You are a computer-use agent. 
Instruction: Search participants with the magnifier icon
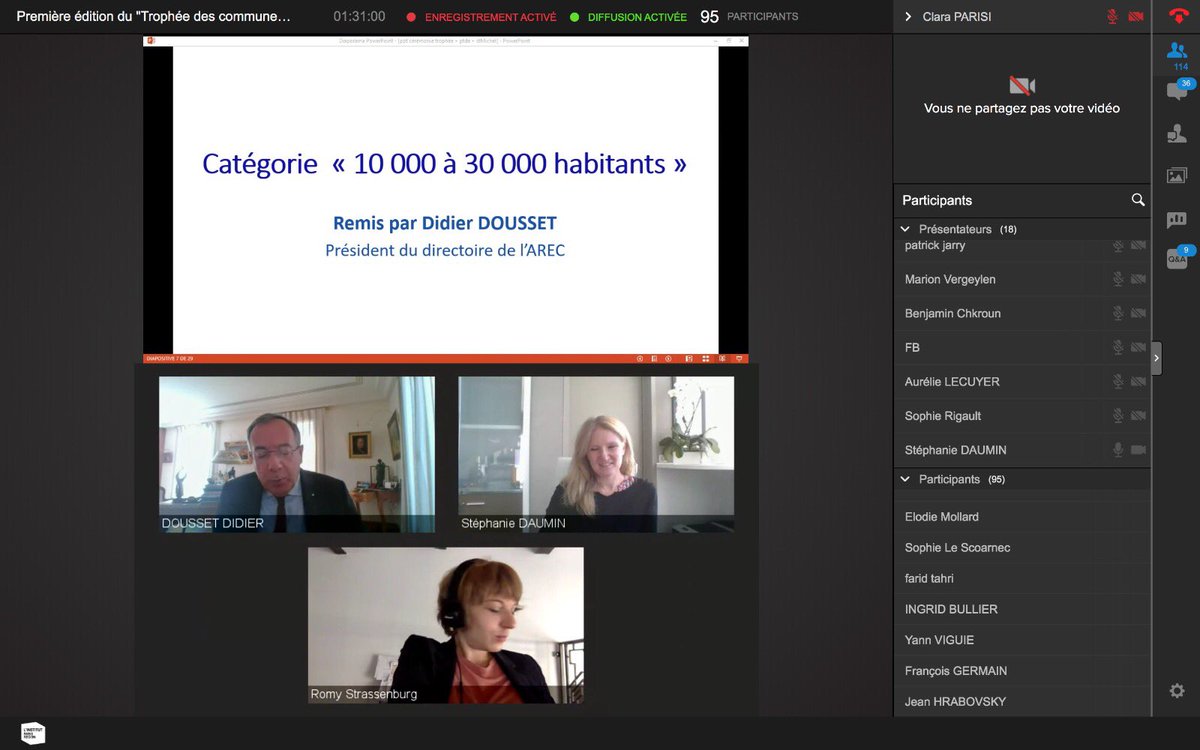click(1138, 200)
